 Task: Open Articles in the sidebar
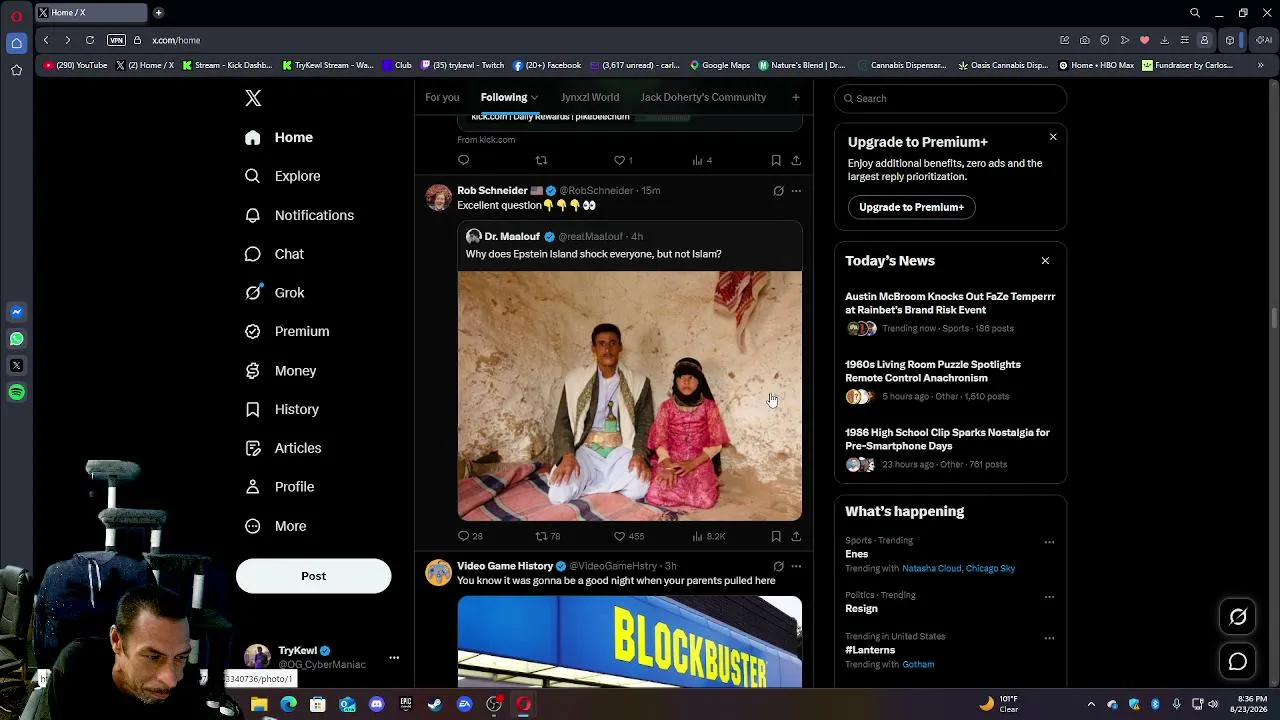284,448
